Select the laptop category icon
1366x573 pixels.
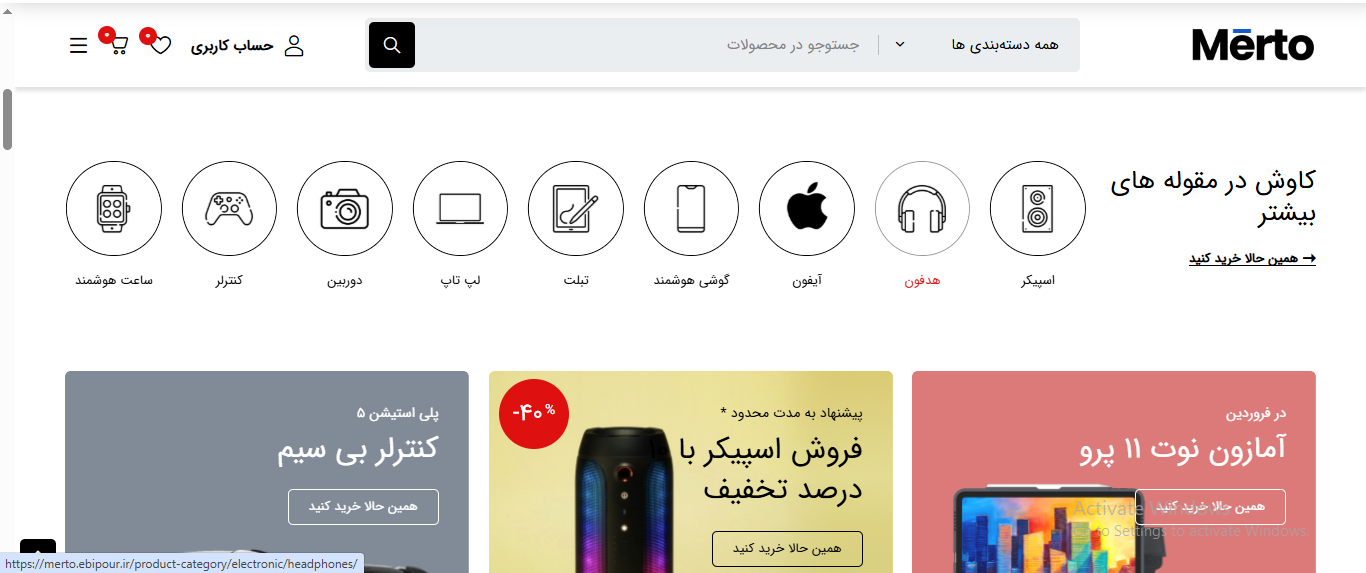pyautogui.click(x=460, y=210)
